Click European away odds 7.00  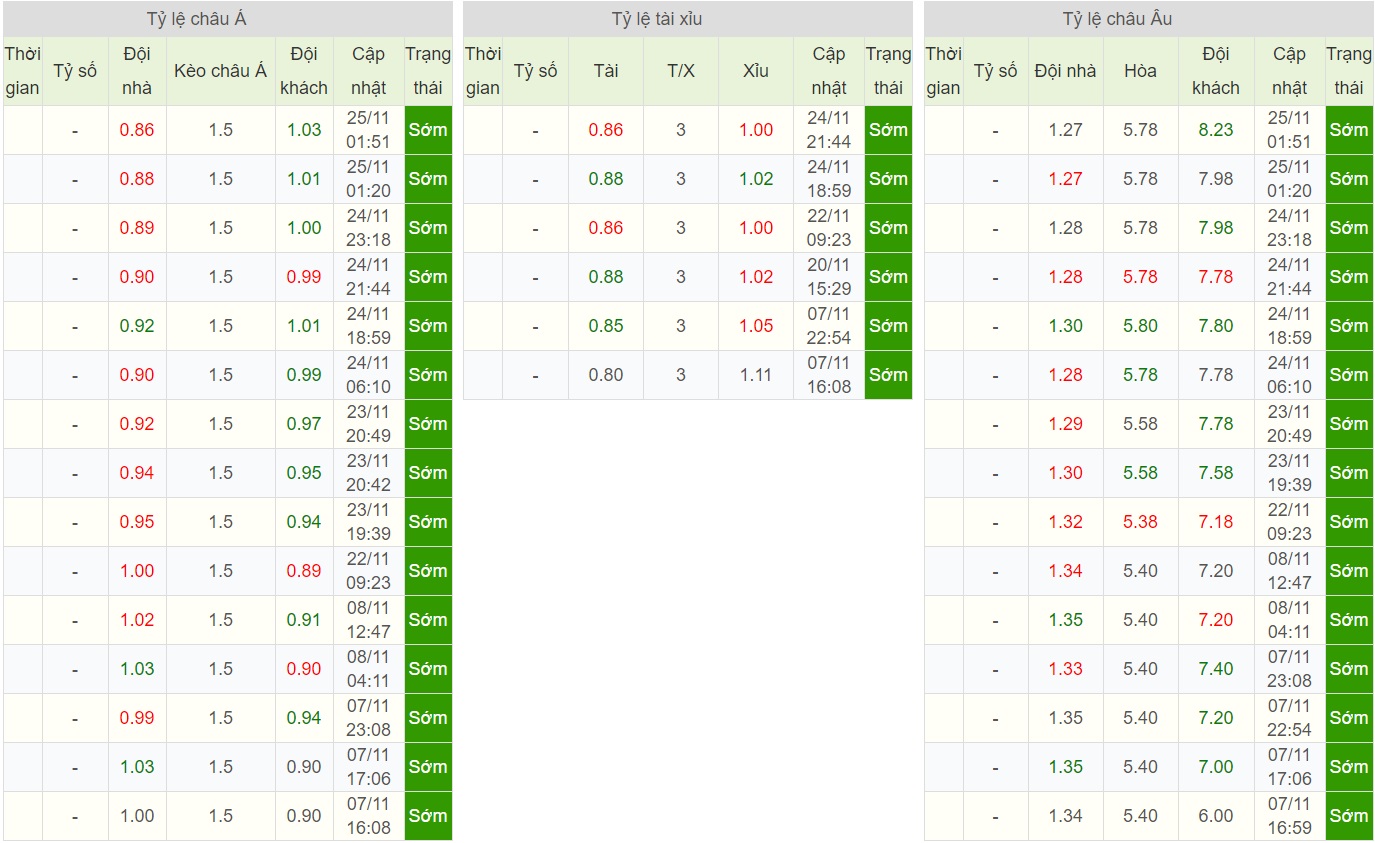(x=1216, y=767)
